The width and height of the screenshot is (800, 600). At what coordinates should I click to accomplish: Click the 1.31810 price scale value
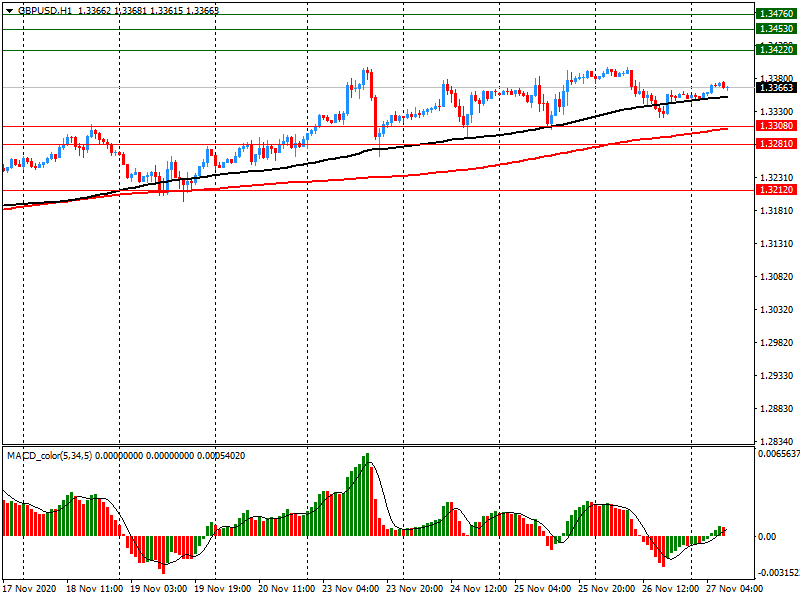click(x=777, y=210)
